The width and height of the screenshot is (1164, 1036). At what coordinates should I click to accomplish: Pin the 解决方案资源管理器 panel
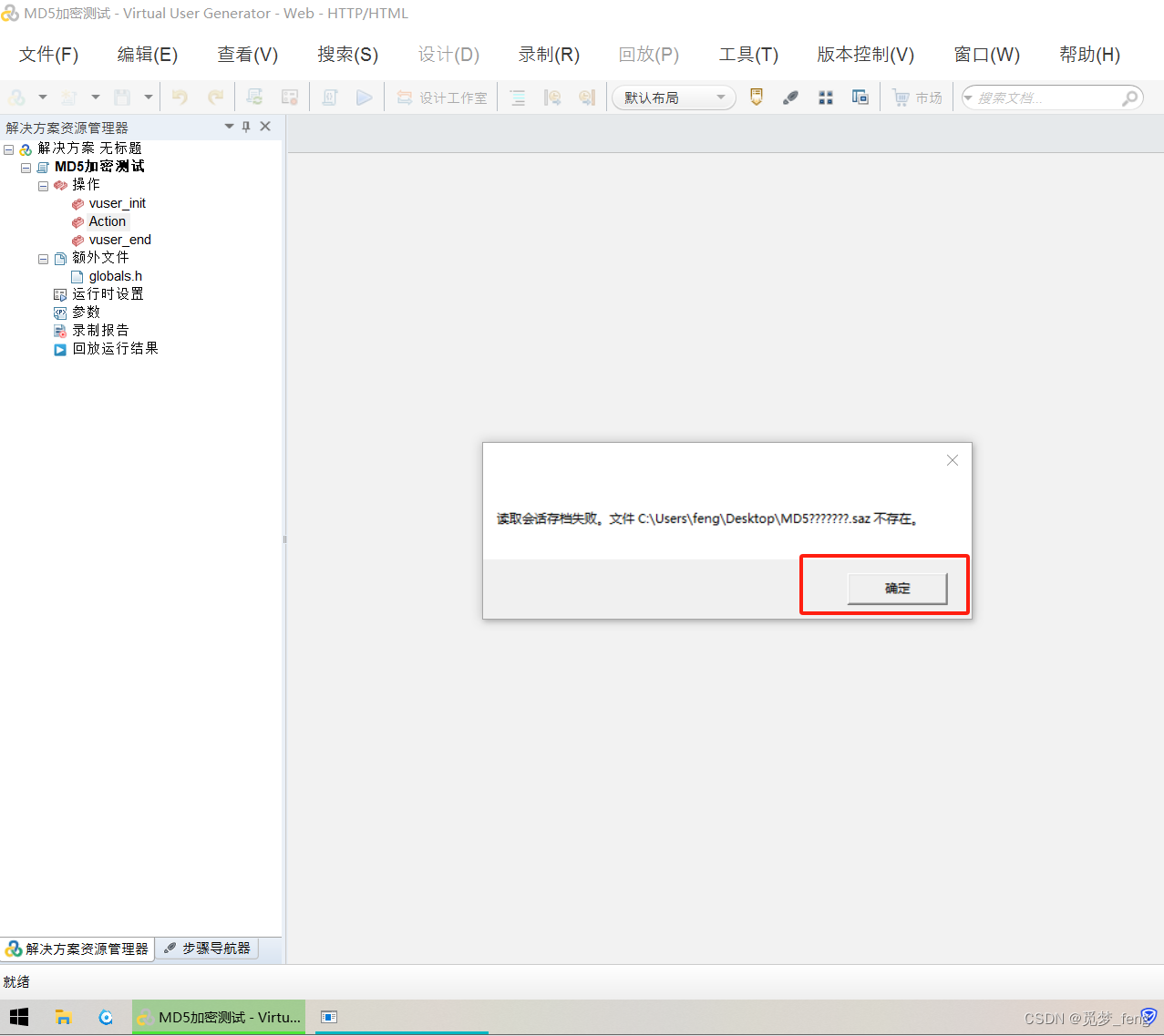click(x=246, y=127)
